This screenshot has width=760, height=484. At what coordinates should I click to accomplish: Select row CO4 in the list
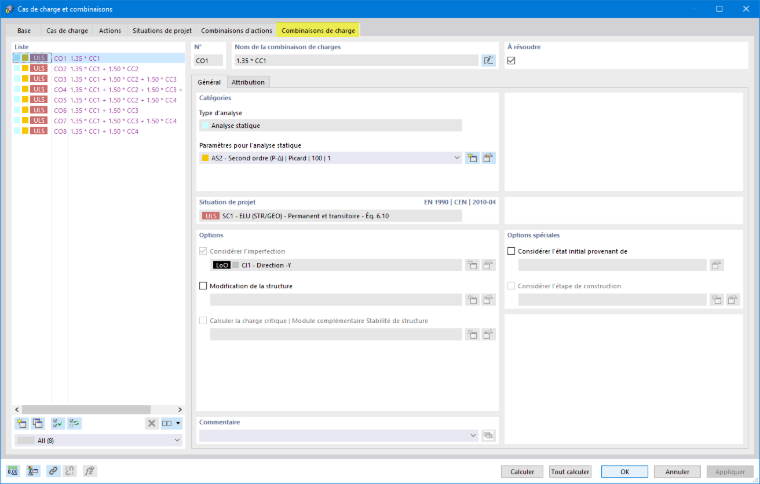(98, 90)
